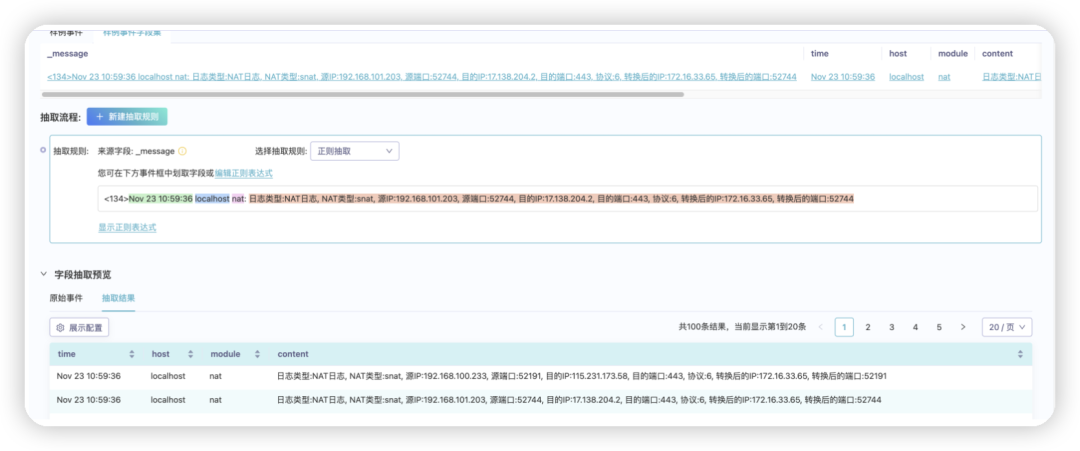Click the content column header in sample table
The image size is (1080, 451).
pyautogui.click(x=997, y=53)
